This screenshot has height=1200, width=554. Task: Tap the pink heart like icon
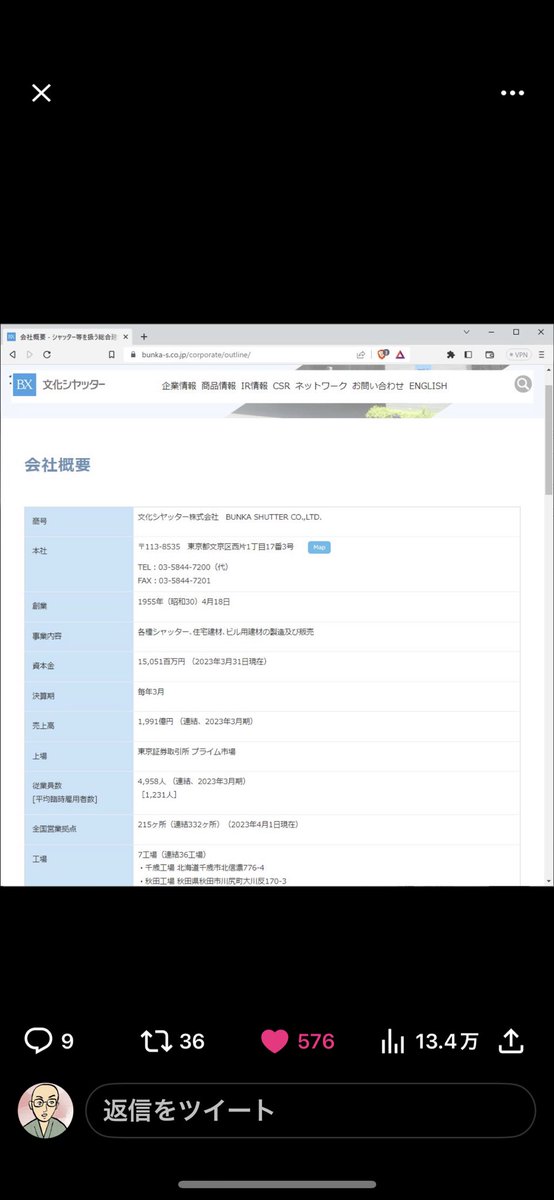click(274, 1041)
